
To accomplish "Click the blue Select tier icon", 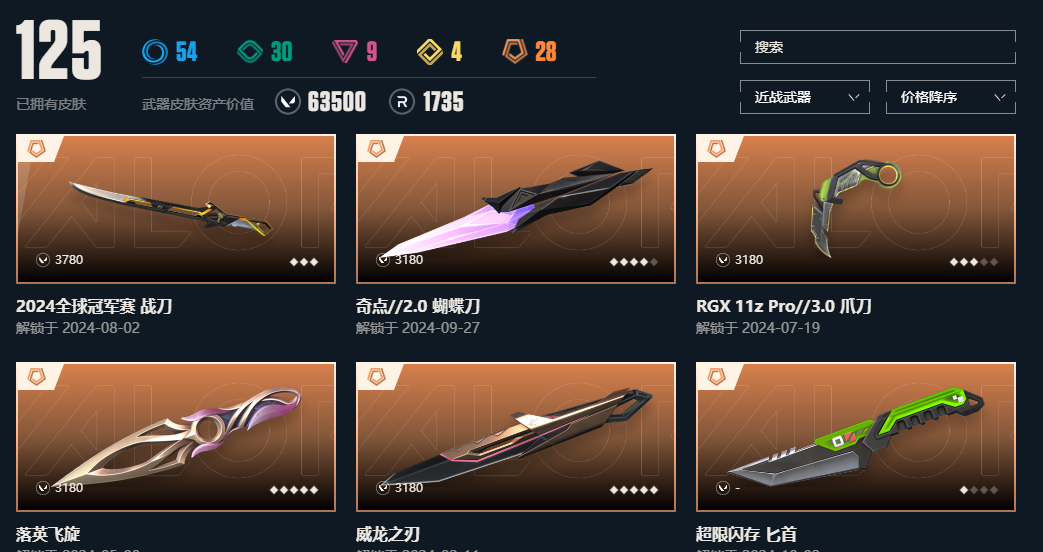I will click(x=155, y=51).
